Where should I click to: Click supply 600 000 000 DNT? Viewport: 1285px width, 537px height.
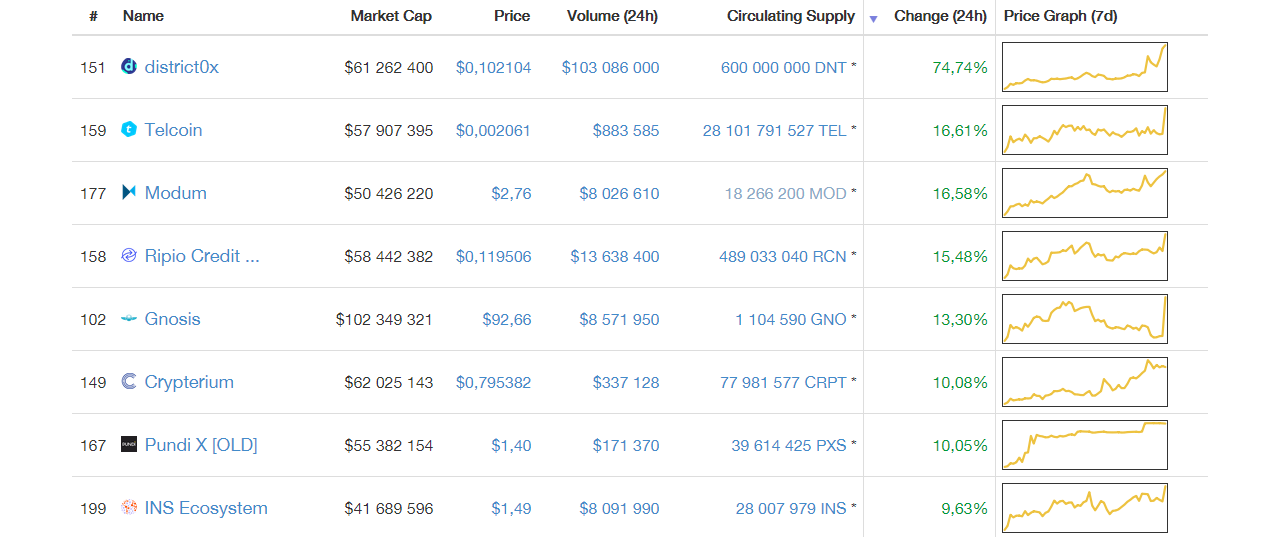click(784, 68)
